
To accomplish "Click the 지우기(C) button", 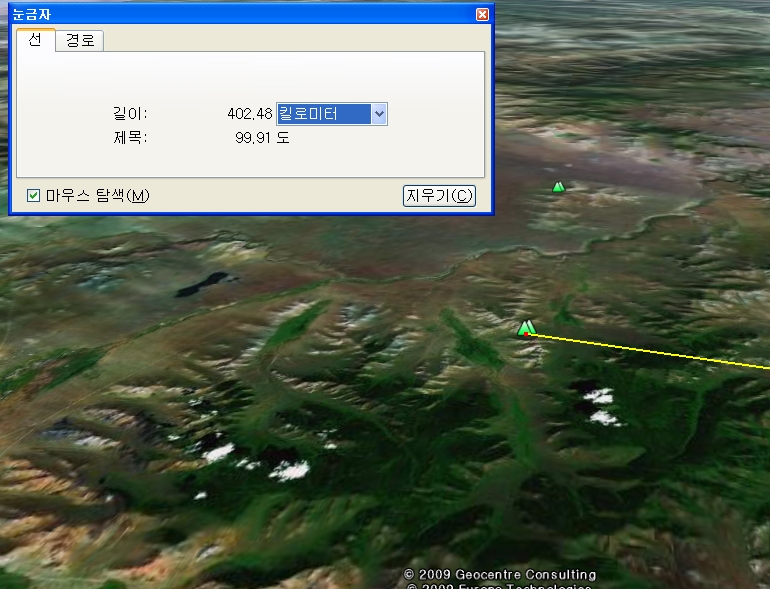I will coord(439,196).
